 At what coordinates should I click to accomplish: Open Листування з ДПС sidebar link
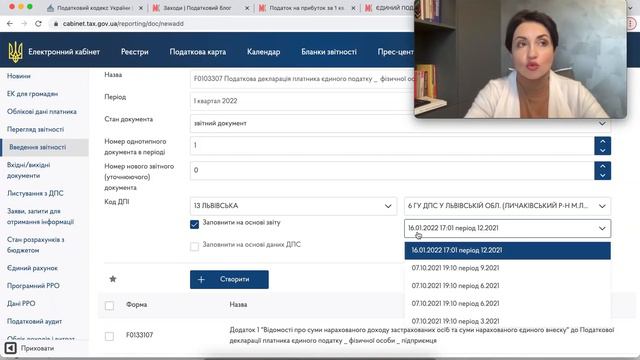[35, 193]
